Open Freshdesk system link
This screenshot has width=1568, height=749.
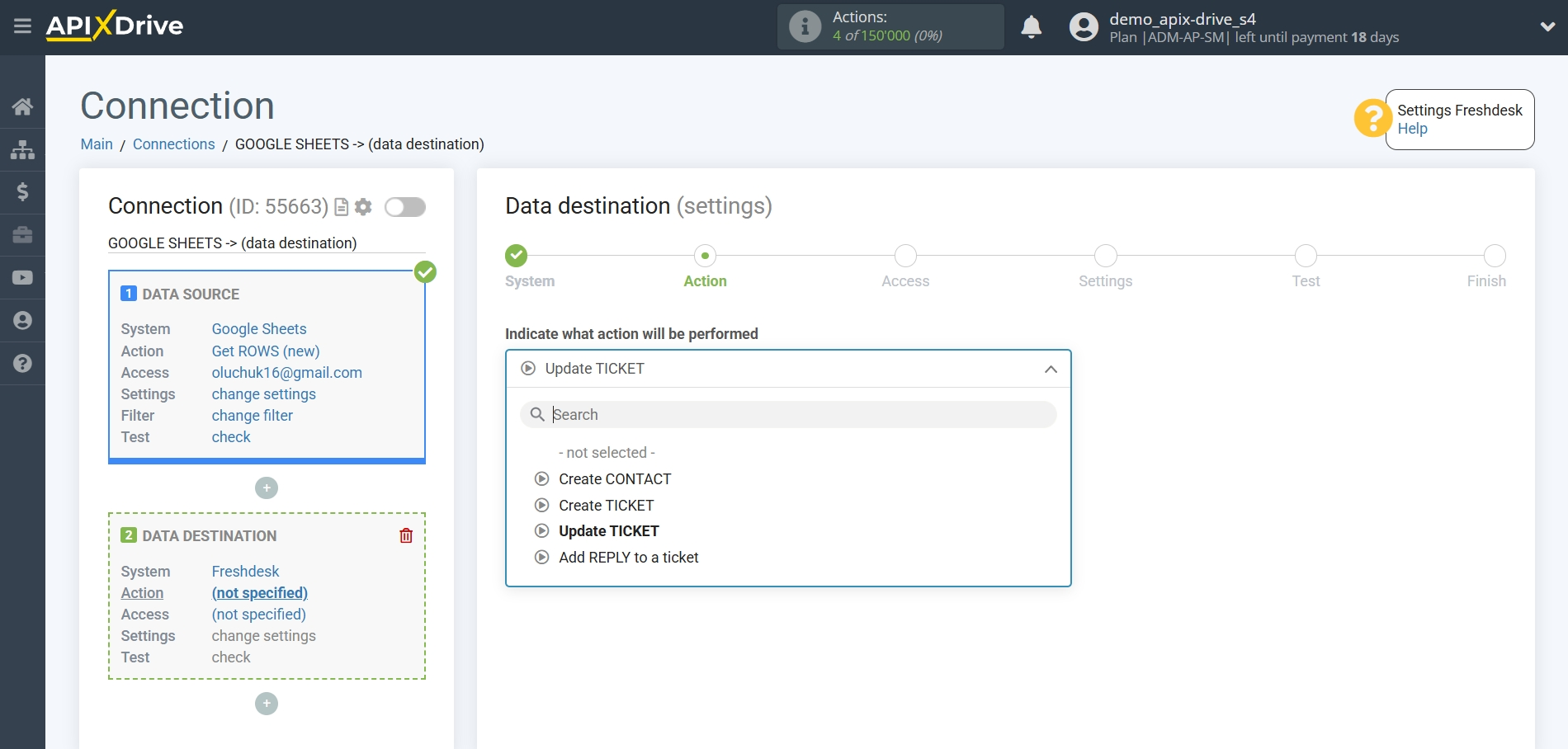[x=246, y=572]
